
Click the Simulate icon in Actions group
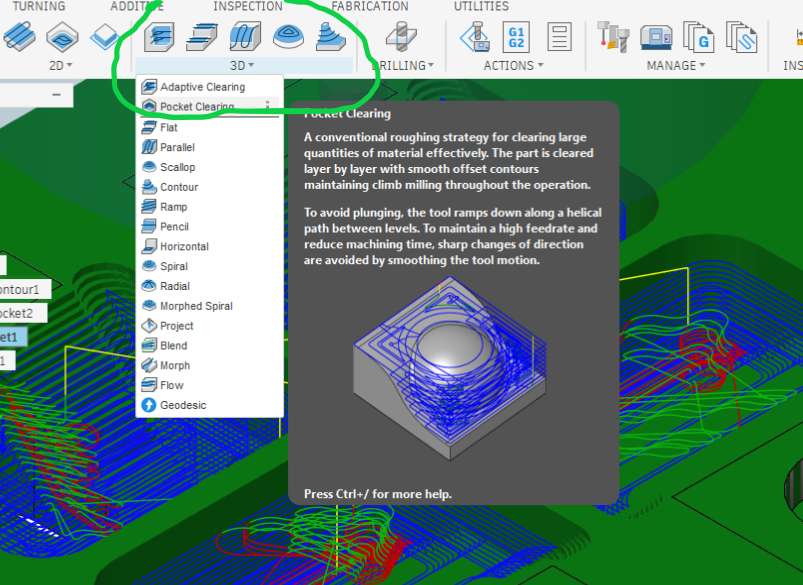(x=475, y=36)
